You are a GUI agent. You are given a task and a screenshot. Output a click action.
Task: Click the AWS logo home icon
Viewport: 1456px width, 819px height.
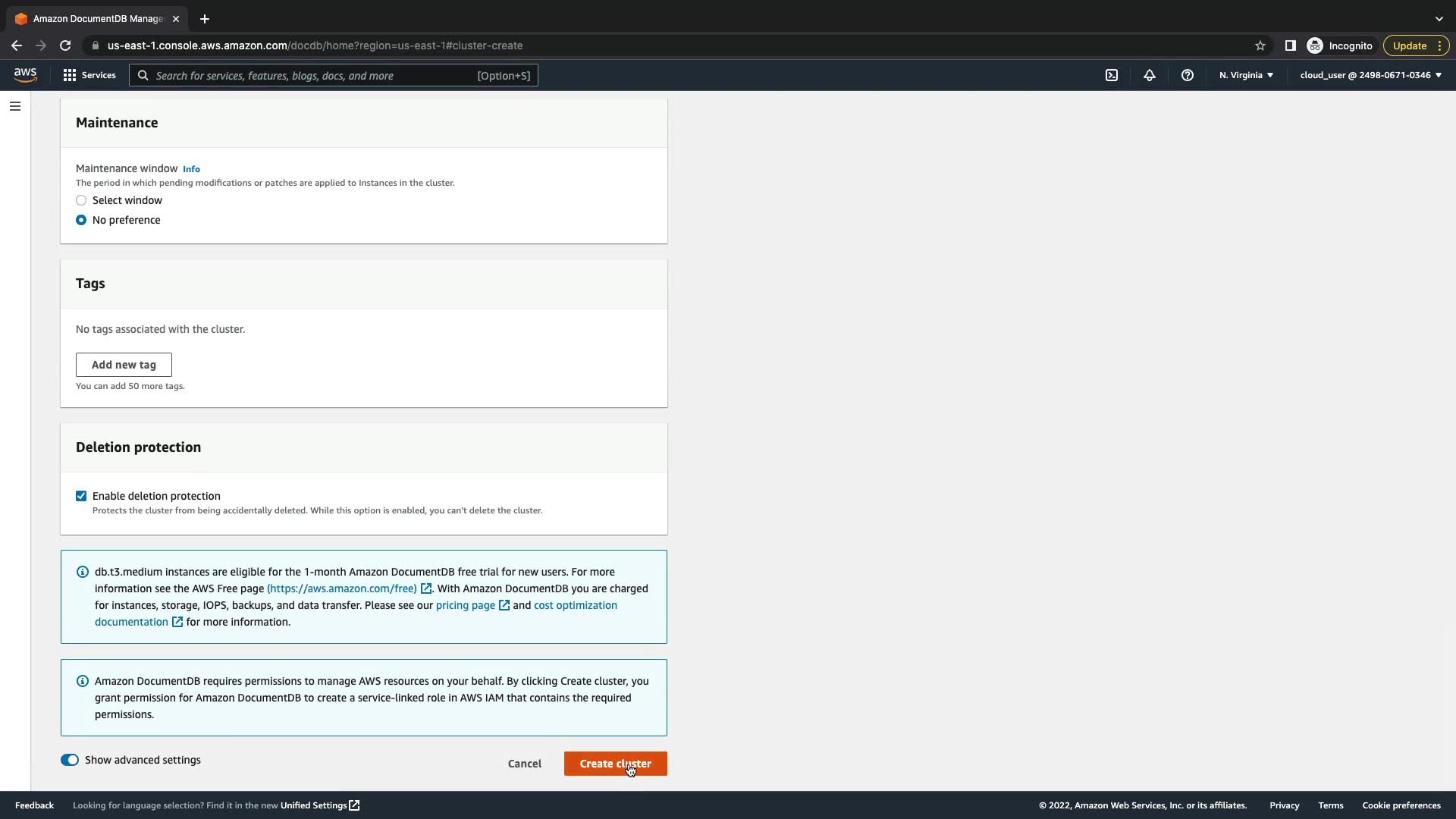coord(25,74)
